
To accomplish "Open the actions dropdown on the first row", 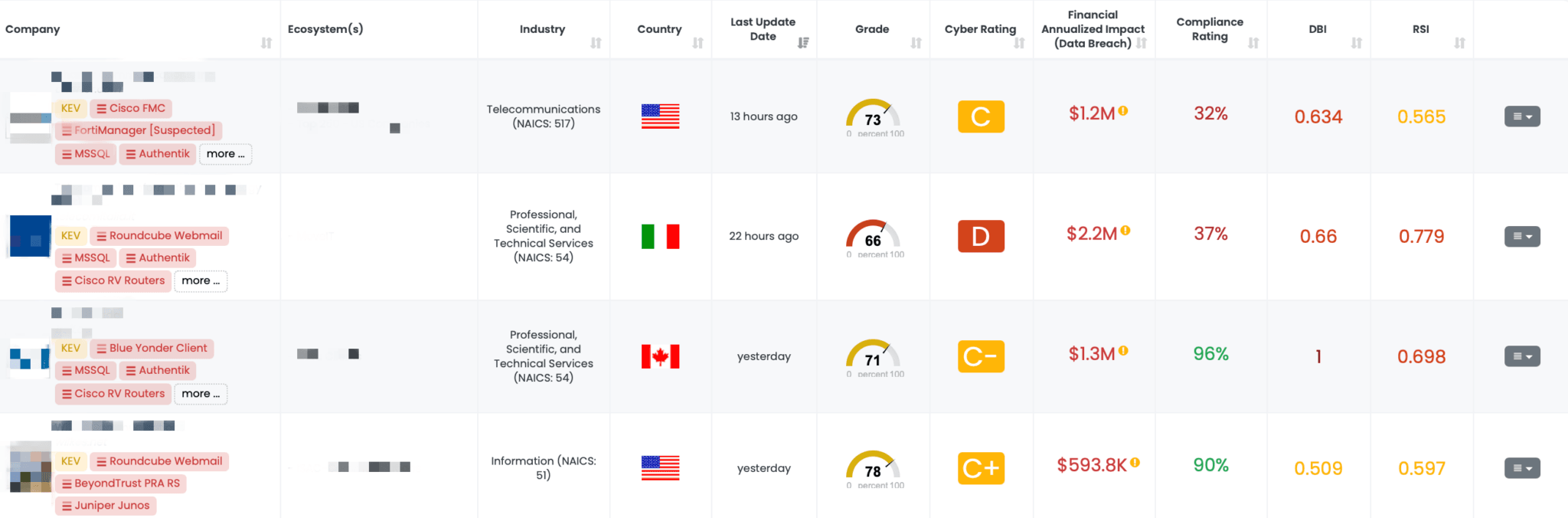I will pos(1522,116).
